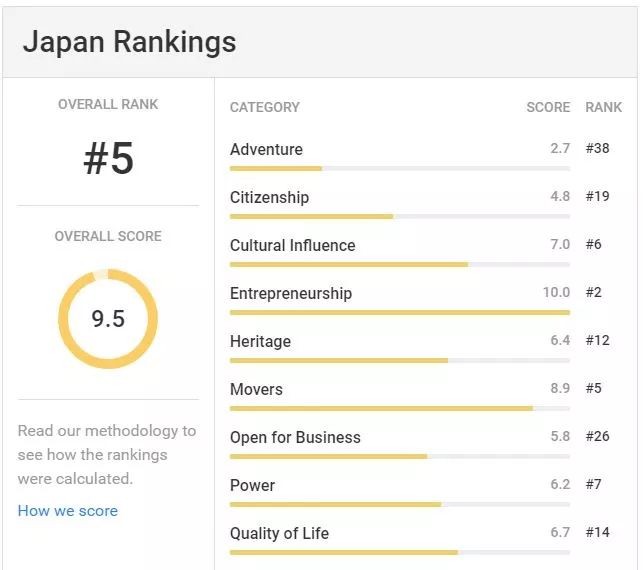Click the overall score 9.5 donut chart
643x570 pixels.
pos(108,319)
